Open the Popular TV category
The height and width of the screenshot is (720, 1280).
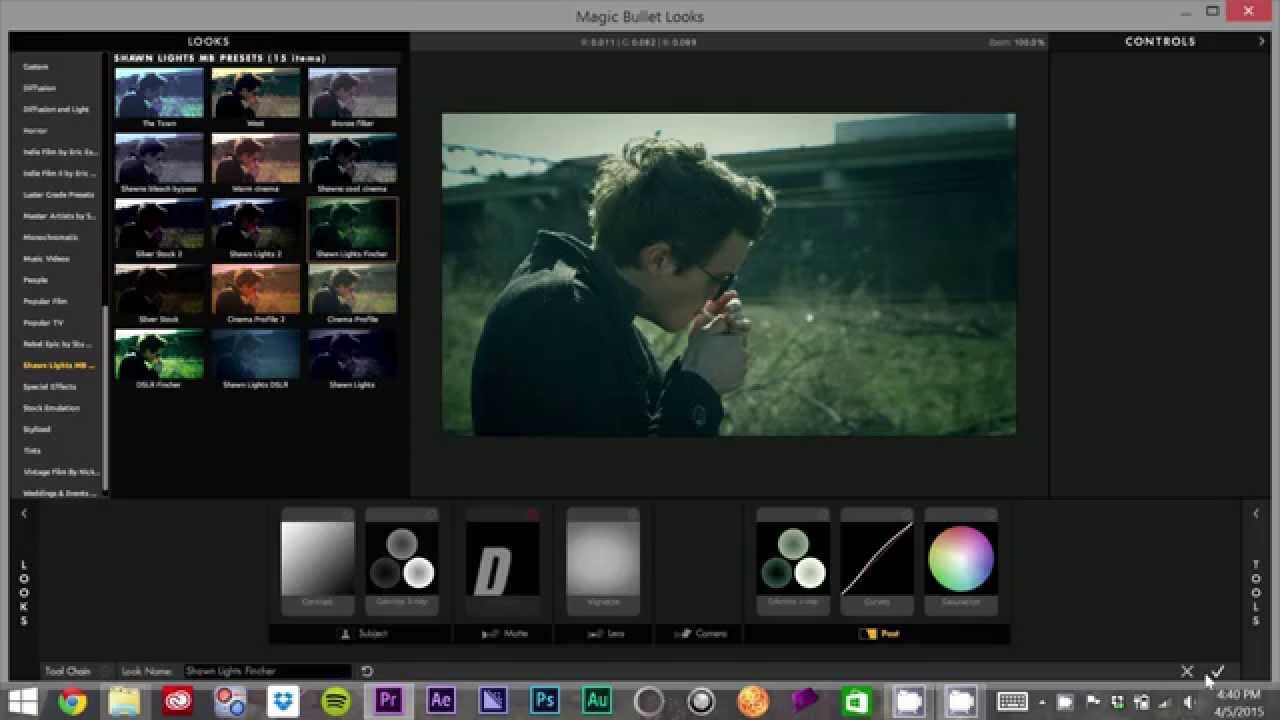point(43,323)
